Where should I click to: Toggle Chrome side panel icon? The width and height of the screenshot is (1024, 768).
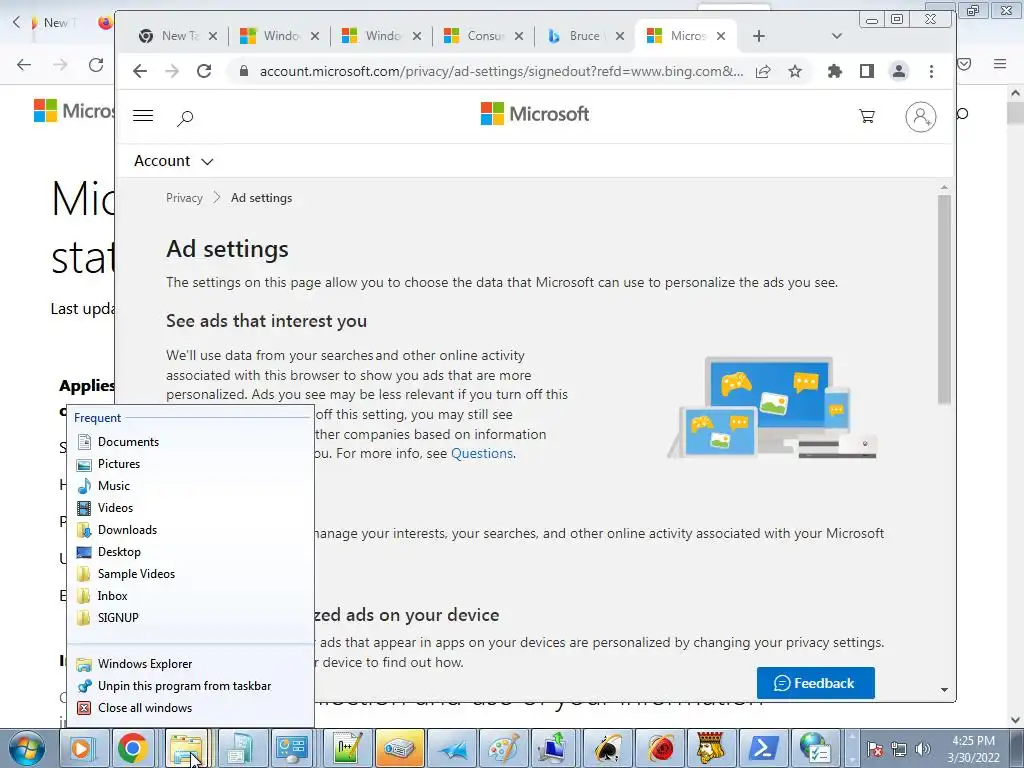[867, 71]
